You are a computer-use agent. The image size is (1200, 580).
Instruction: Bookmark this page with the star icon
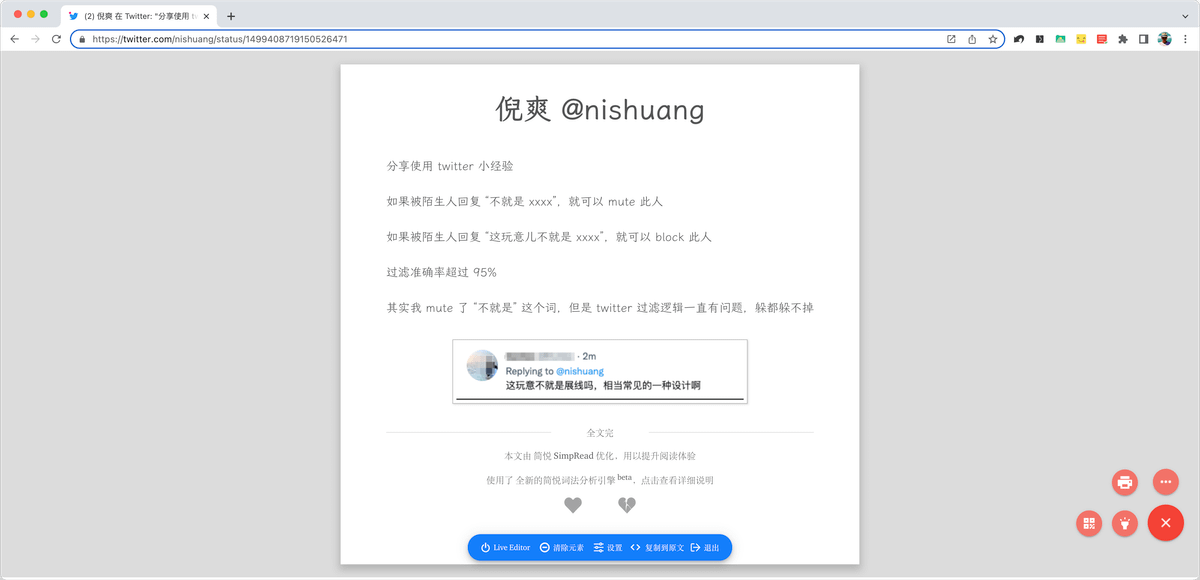click(993, 39)
